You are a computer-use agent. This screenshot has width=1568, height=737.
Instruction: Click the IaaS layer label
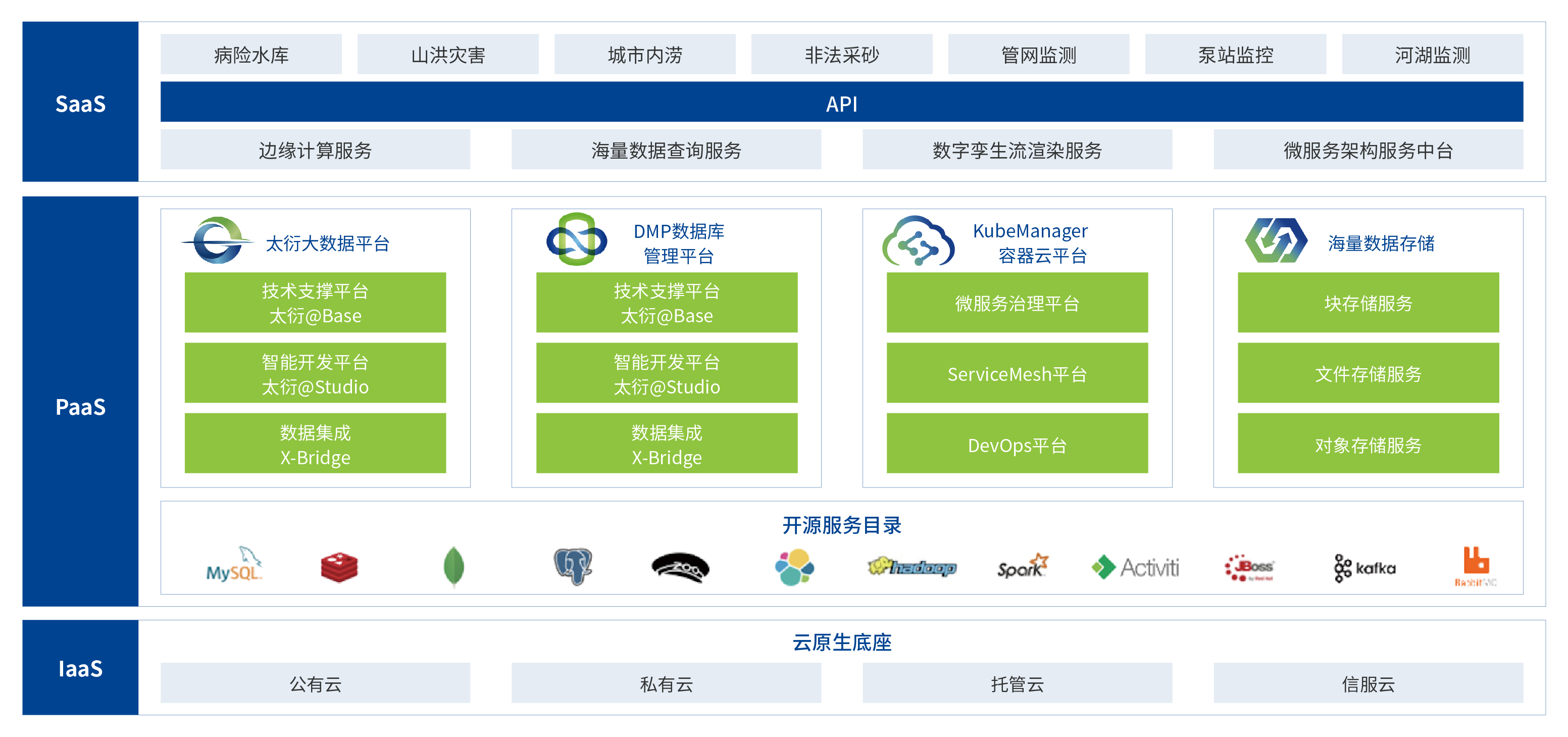point(80,668)
